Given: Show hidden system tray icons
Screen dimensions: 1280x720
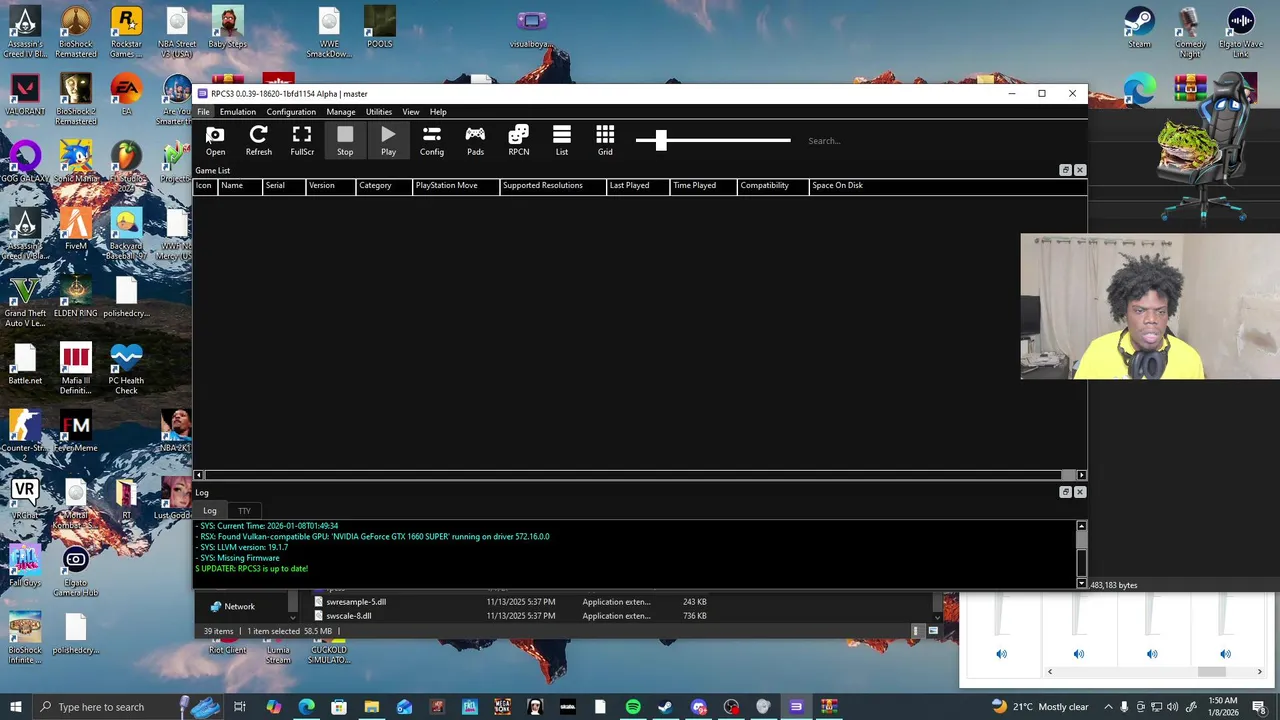Looking at the screenshot, I should (x=1108, y=707).
